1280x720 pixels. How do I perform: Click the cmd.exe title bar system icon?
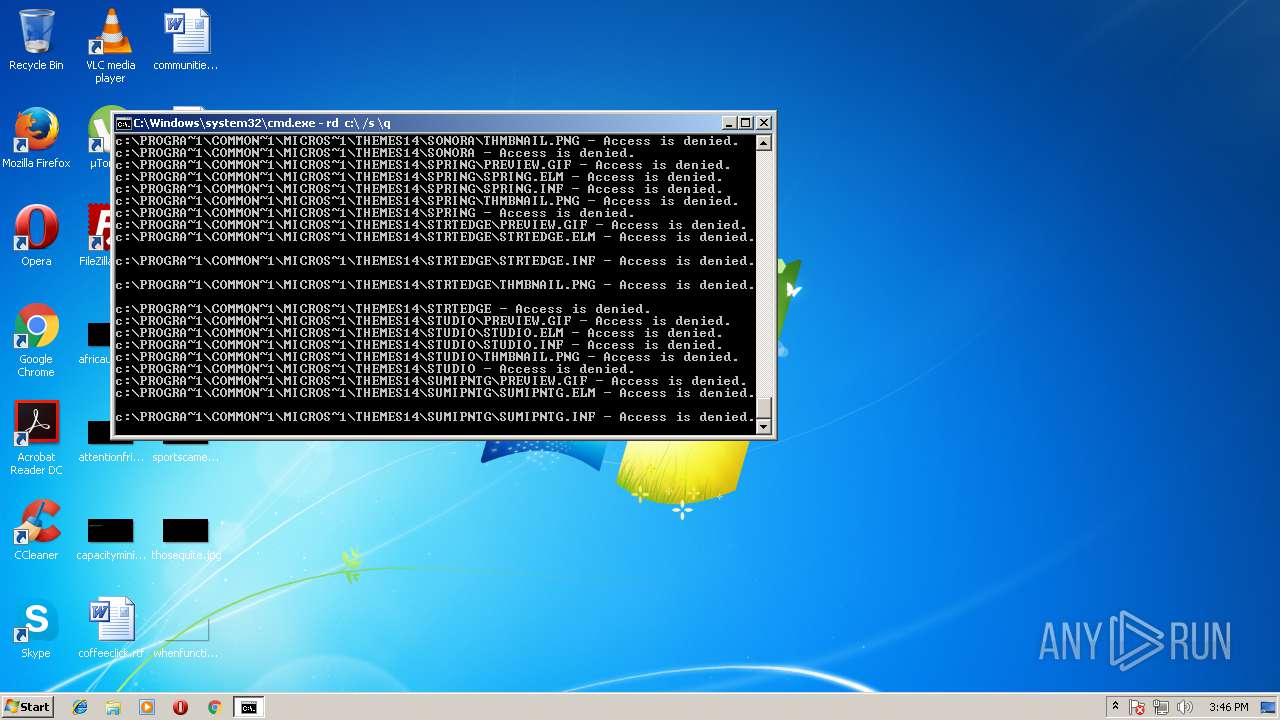[124, 123]
